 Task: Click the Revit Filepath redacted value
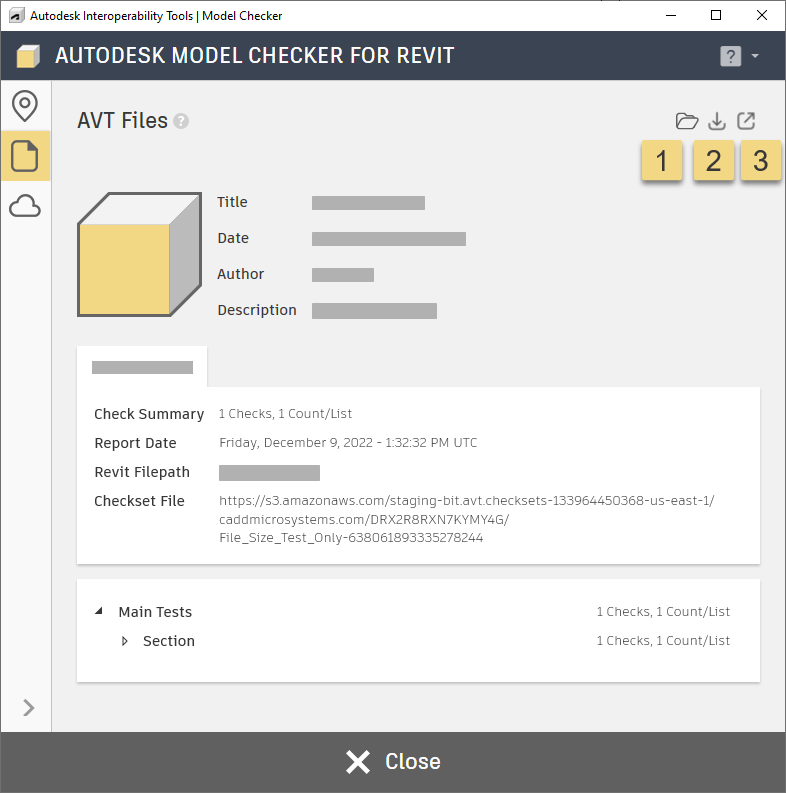coord(269,473)
